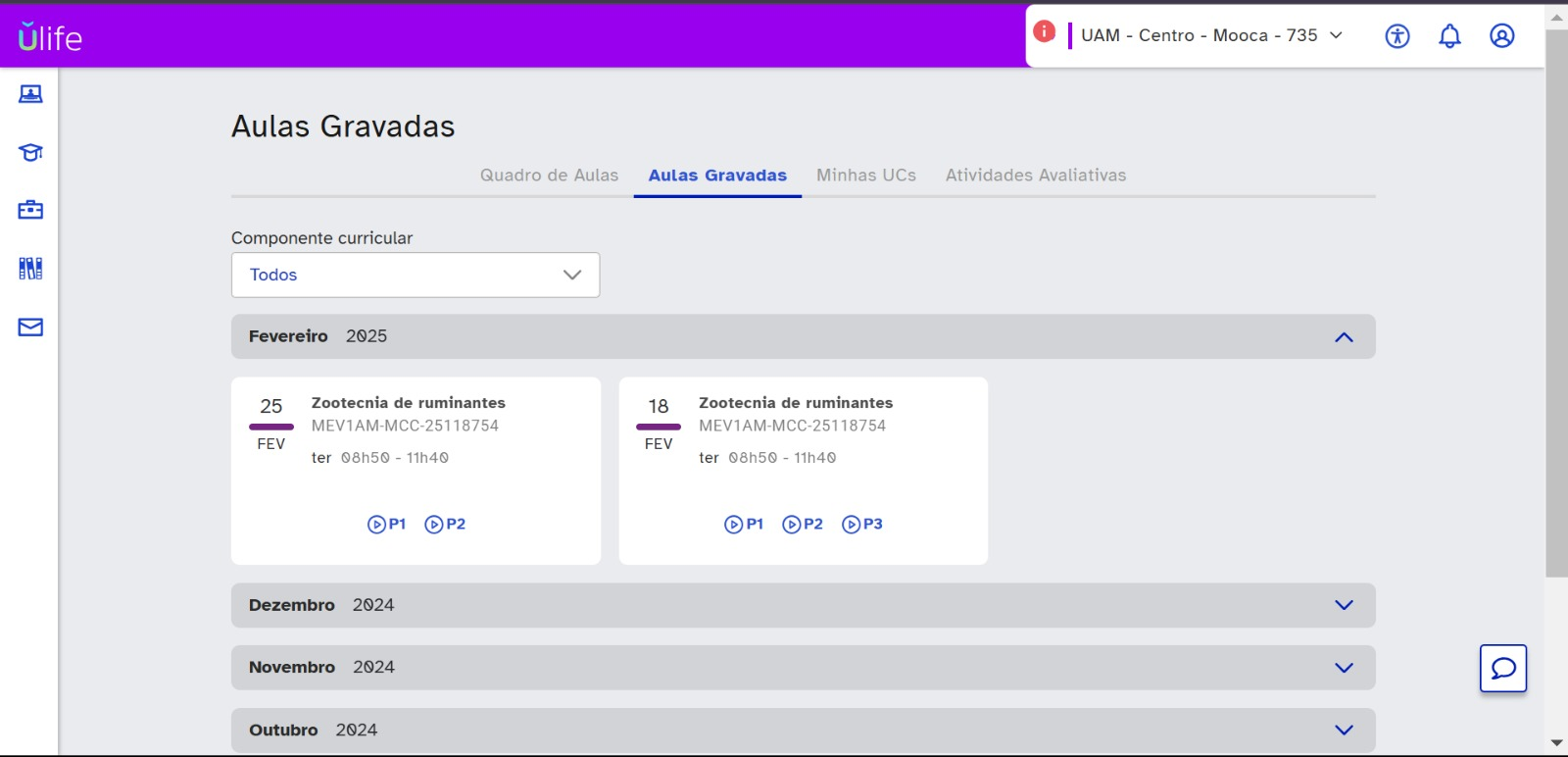Open the briefcase sidebar icon

(30, 210)
